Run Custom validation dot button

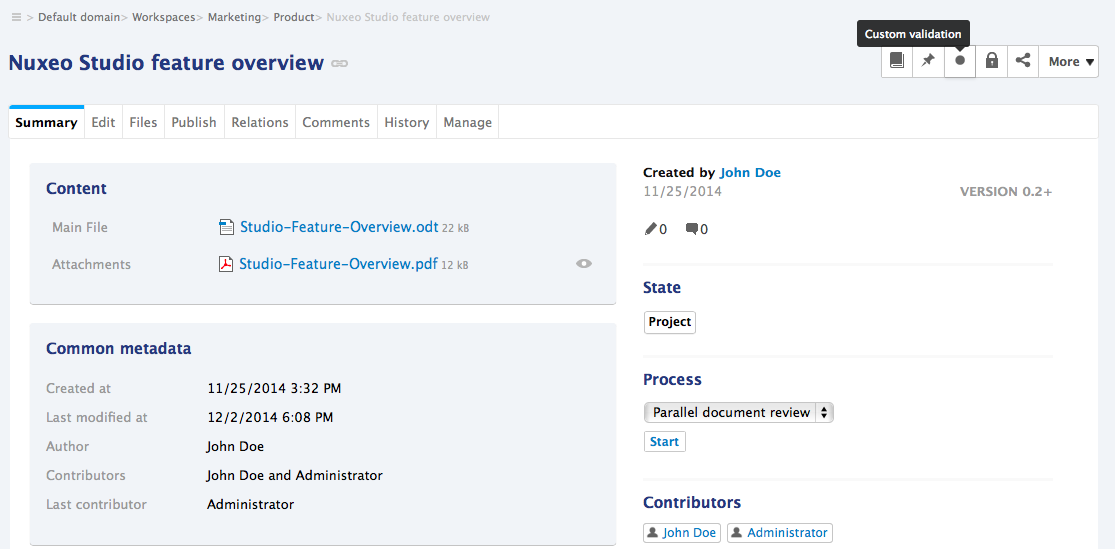[960, 61]
